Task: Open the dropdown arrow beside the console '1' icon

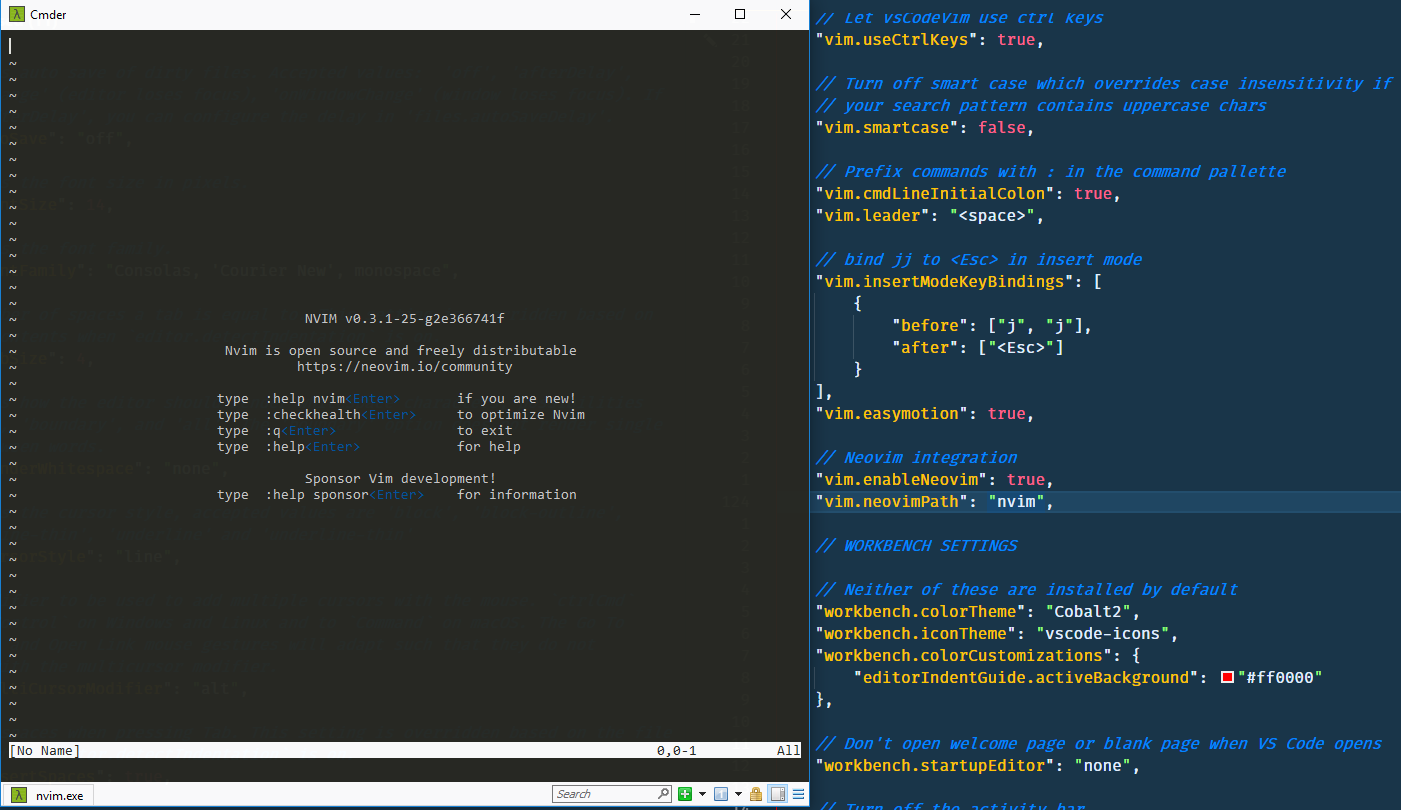Action: [x=738, y=793]
